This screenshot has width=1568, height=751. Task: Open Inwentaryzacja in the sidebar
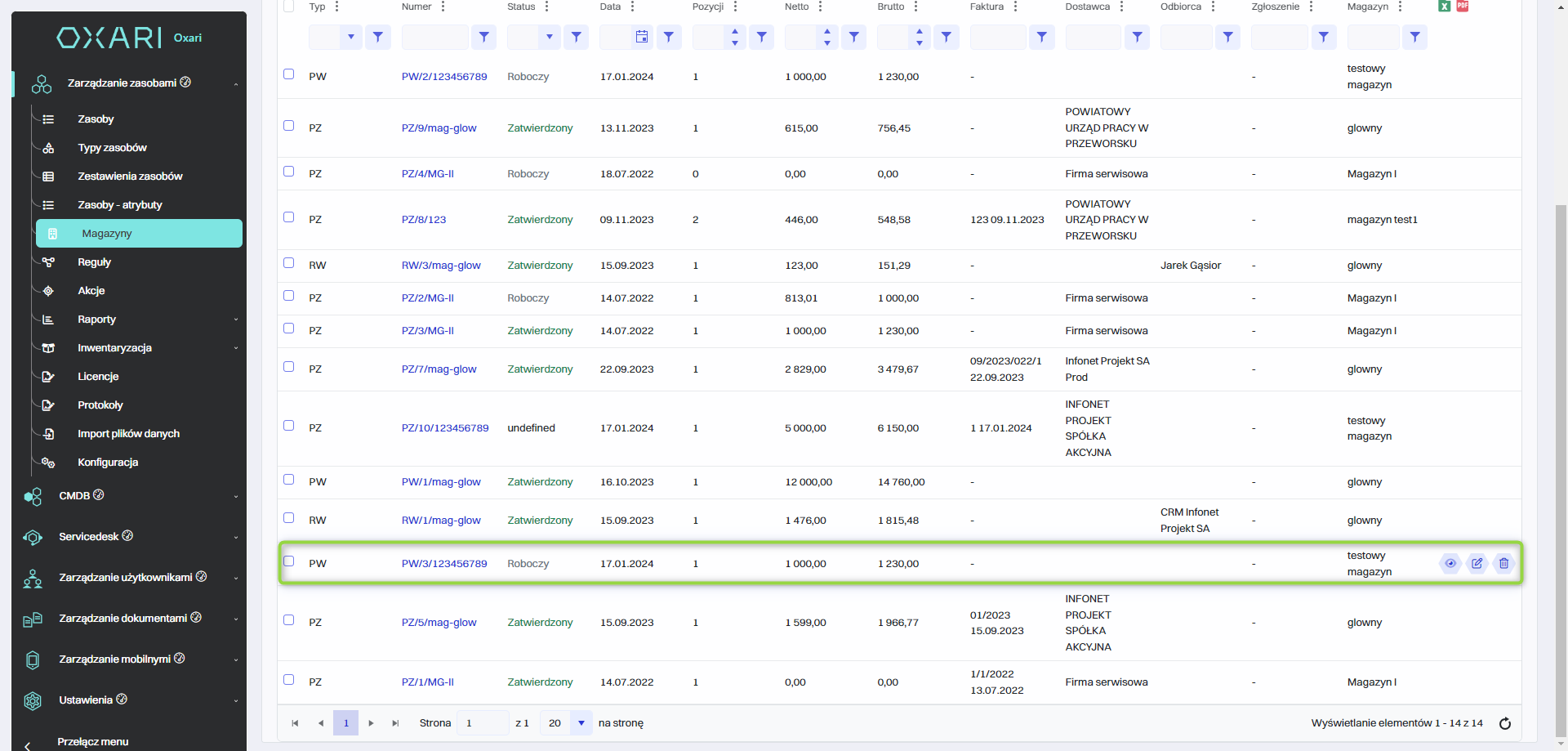tap(115, 348)
